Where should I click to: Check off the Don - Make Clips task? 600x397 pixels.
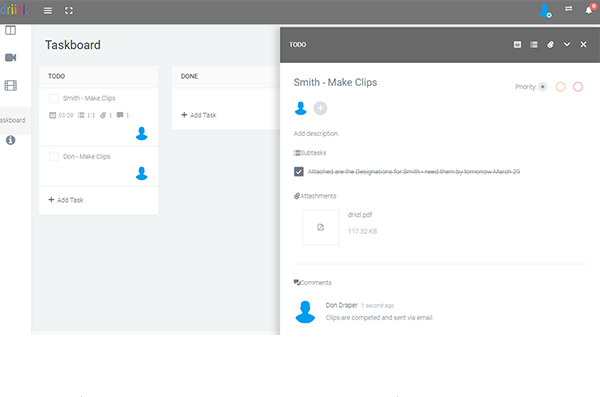(54, 156)
